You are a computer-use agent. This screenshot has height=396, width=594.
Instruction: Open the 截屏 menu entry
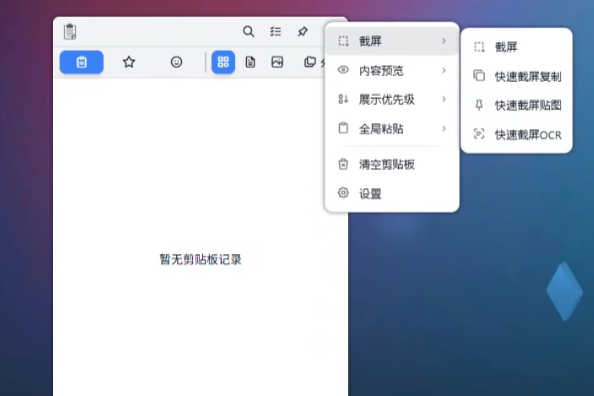coord(392,41)
